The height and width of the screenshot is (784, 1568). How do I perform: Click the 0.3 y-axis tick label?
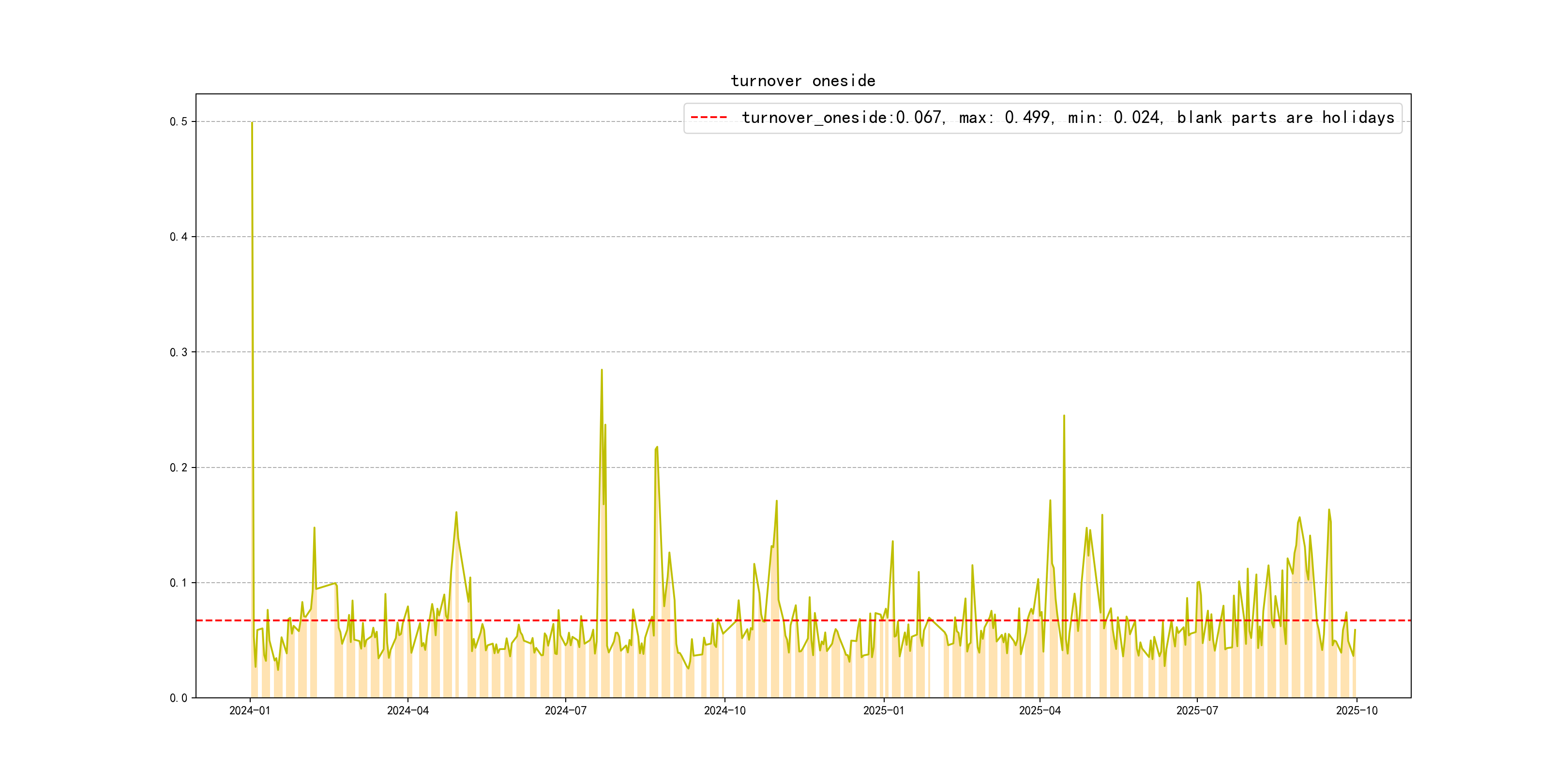pos(179,352)
